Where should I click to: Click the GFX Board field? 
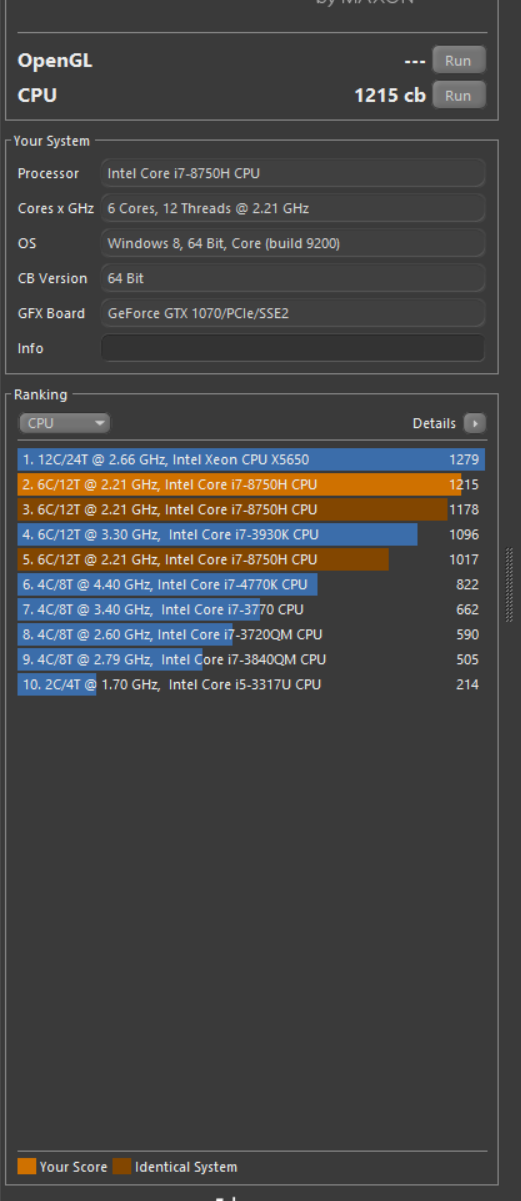(293, 313)
